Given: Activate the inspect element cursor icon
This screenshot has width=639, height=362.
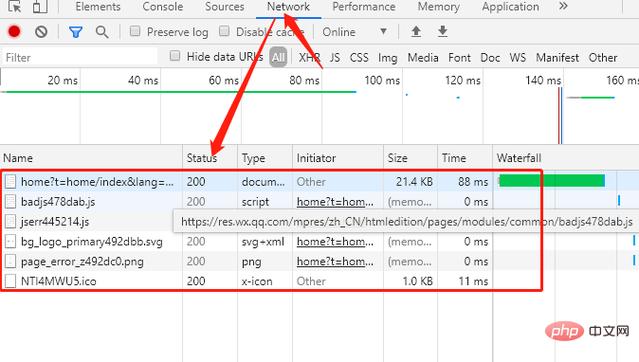Looking at the screenshot, I should point(15,7).
